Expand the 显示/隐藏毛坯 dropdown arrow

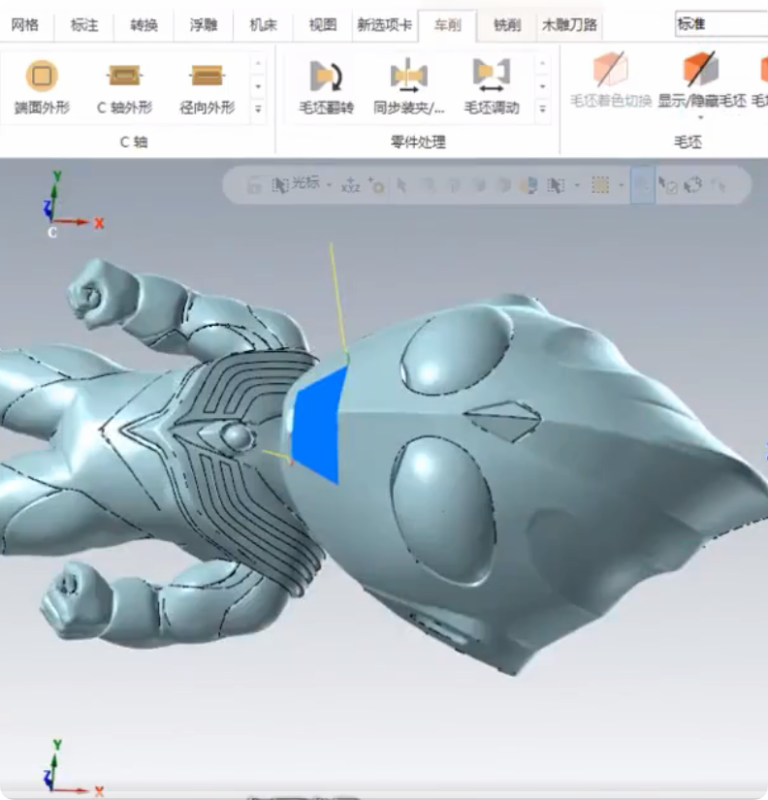(x=701, y=118)
